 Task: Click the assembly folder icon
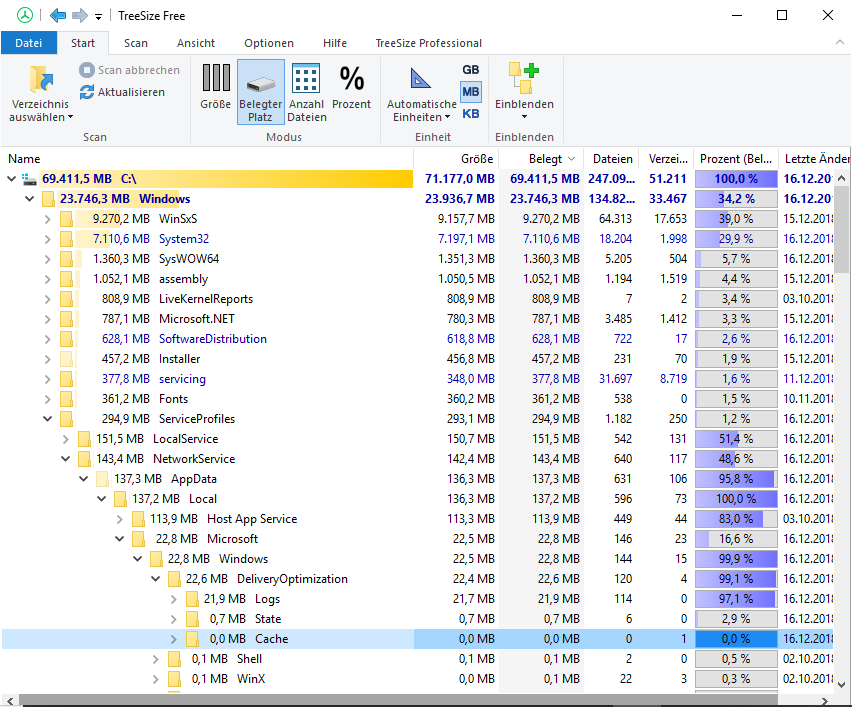pos(66,279)
